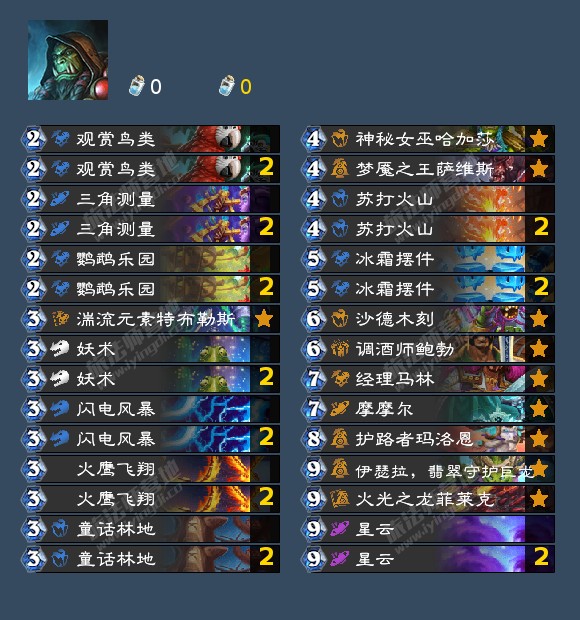Select the 沙德木刻 card row

pos(429,319)
